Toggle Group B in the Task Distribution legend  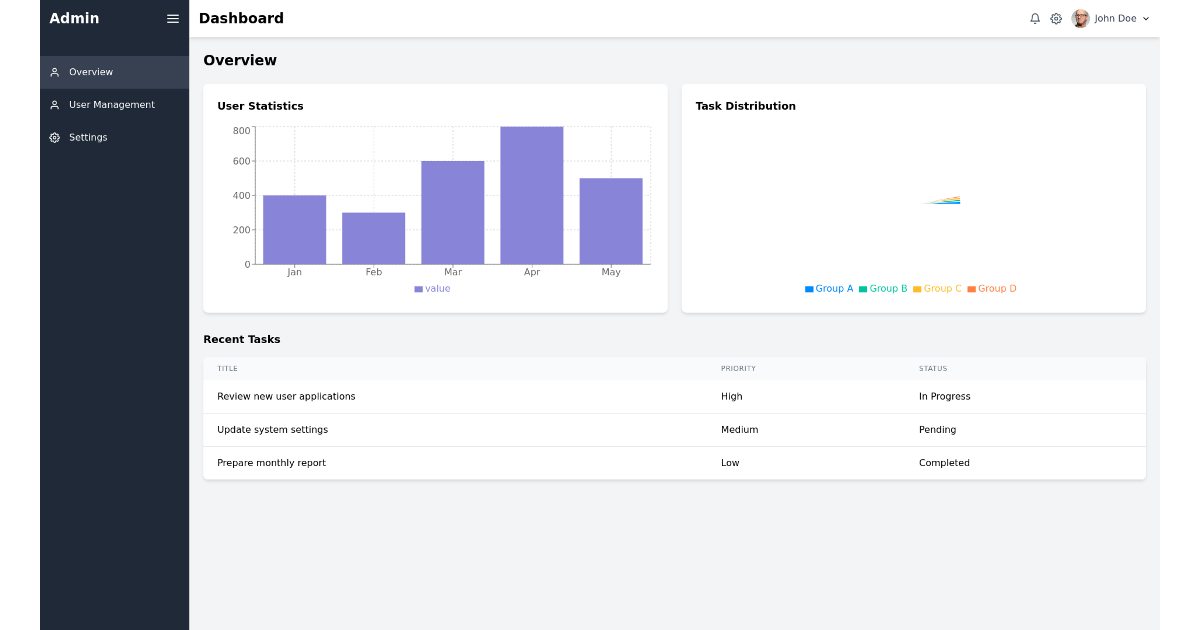pyautogui.click(x=881, y=288)
